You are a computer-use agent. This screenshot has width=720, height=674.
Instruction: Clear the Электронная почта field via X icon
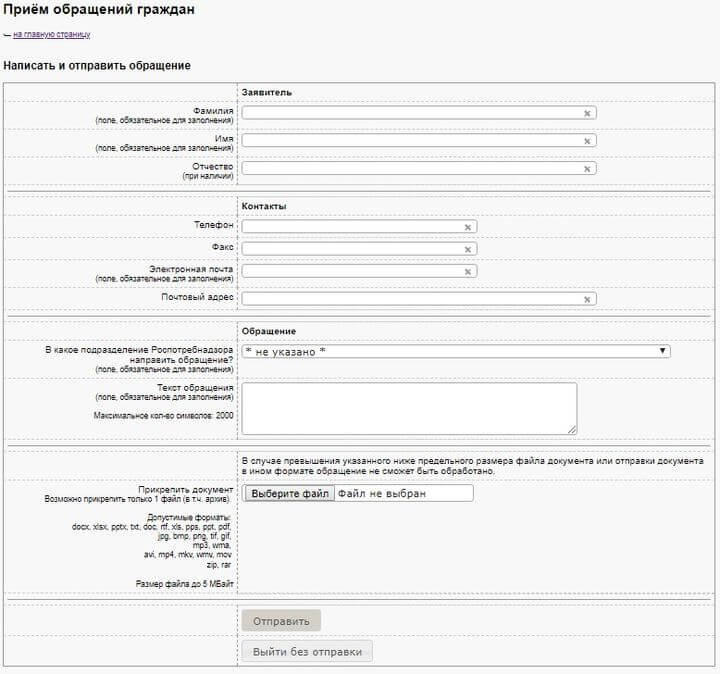(467, 271)
